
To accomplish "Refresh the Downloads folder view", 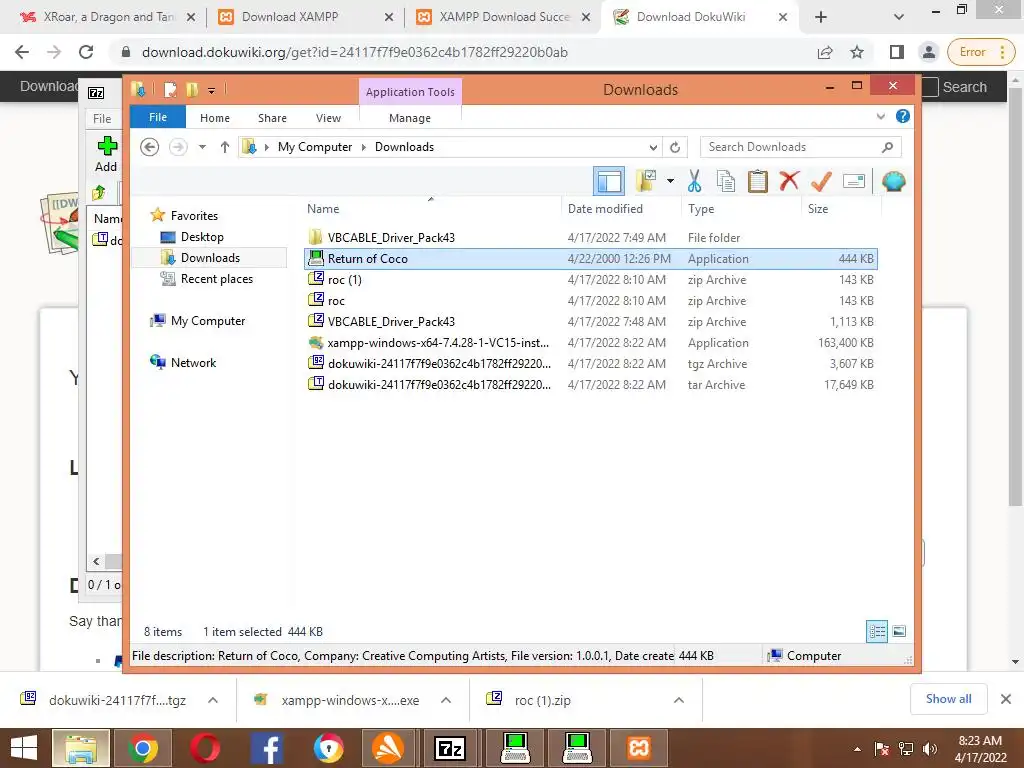I will 675,147.
